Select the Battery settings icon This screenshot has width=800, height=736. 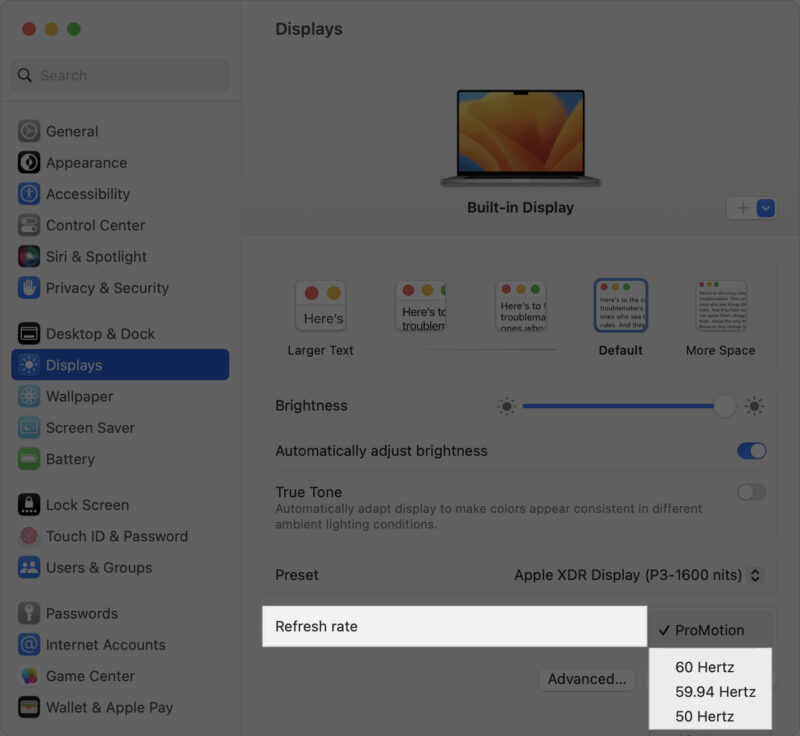(30, 459)
